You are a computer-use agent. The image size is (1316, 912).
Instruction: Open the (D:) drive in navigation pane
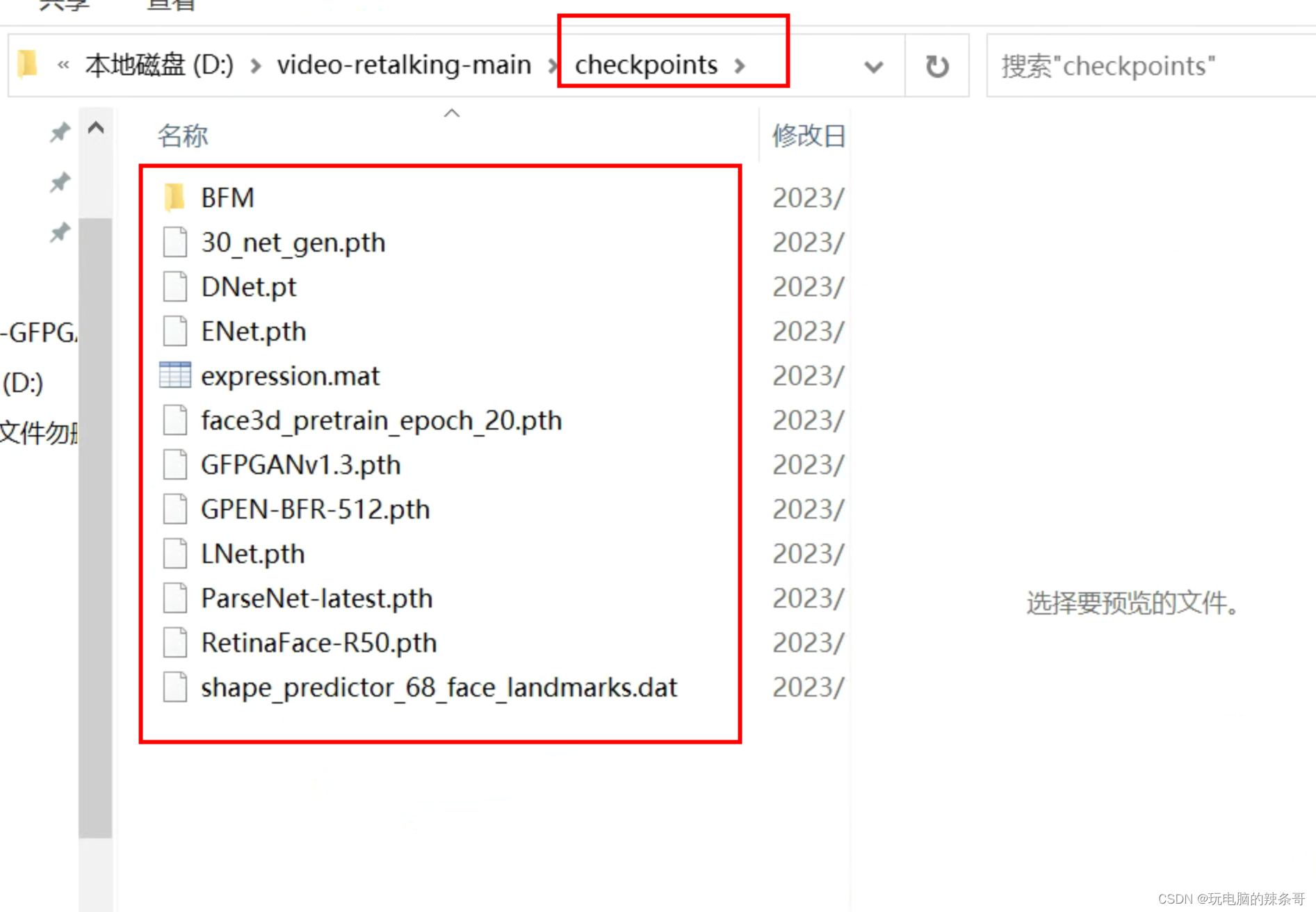[23, 382]
